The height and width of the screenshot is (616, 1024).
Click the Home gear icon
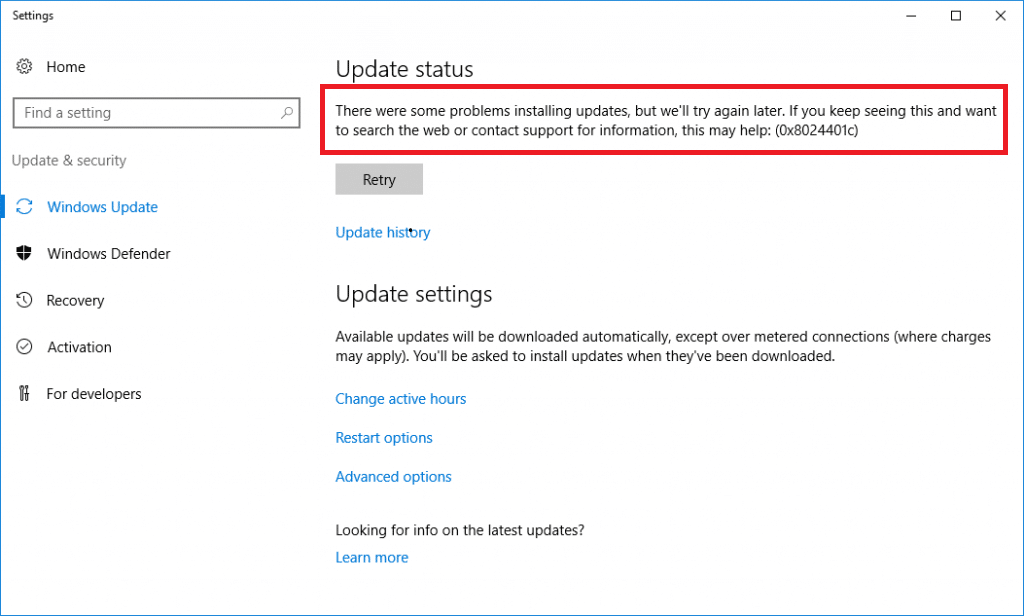coord(24,66)
